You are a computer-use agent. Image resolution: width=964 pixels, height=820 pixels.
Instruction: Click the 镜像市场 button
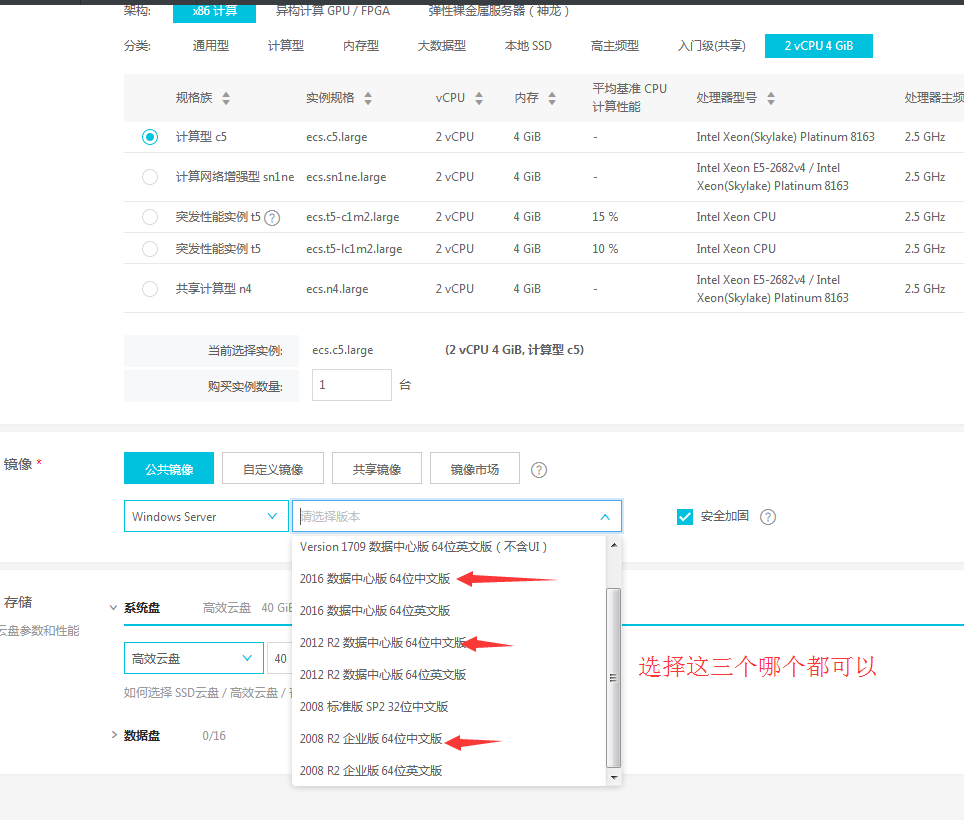474,469
